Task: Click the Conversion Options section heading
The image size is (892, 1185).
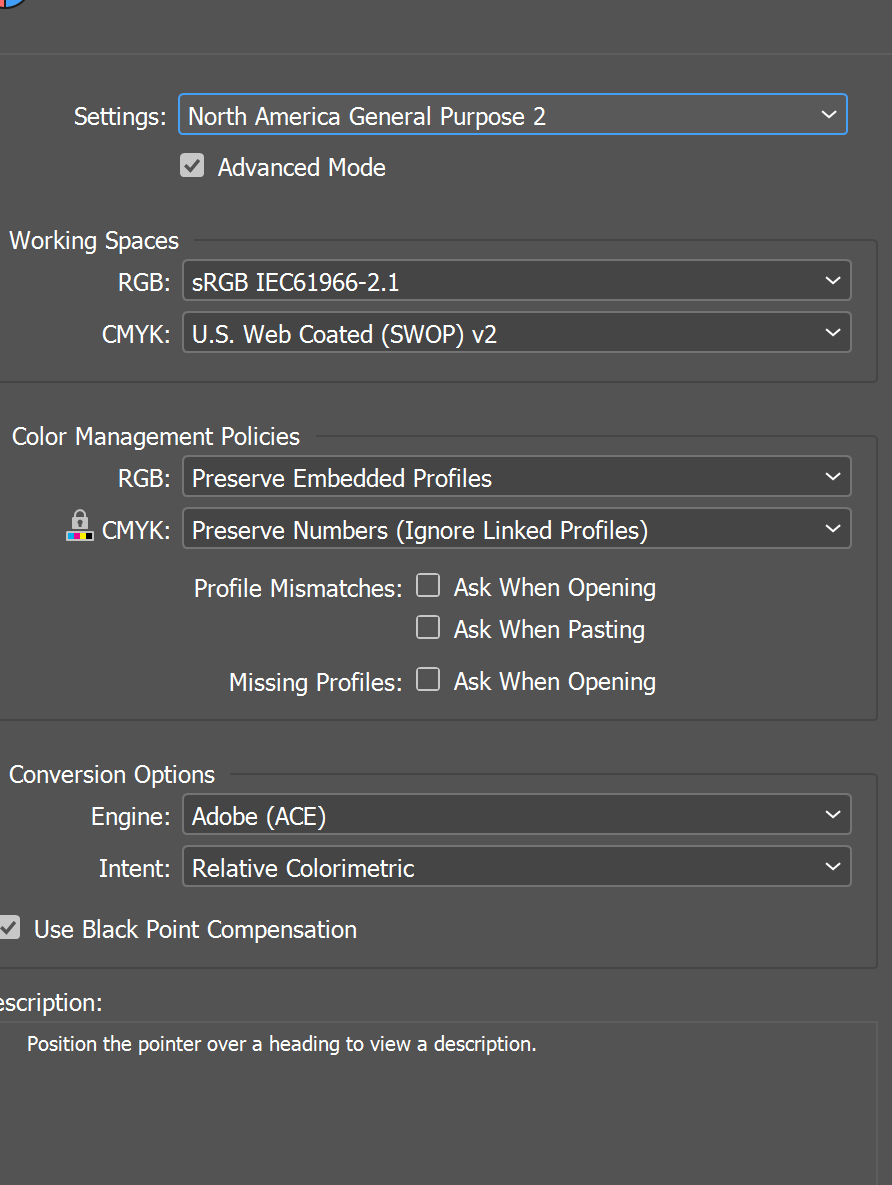Action: coord(112,774)
